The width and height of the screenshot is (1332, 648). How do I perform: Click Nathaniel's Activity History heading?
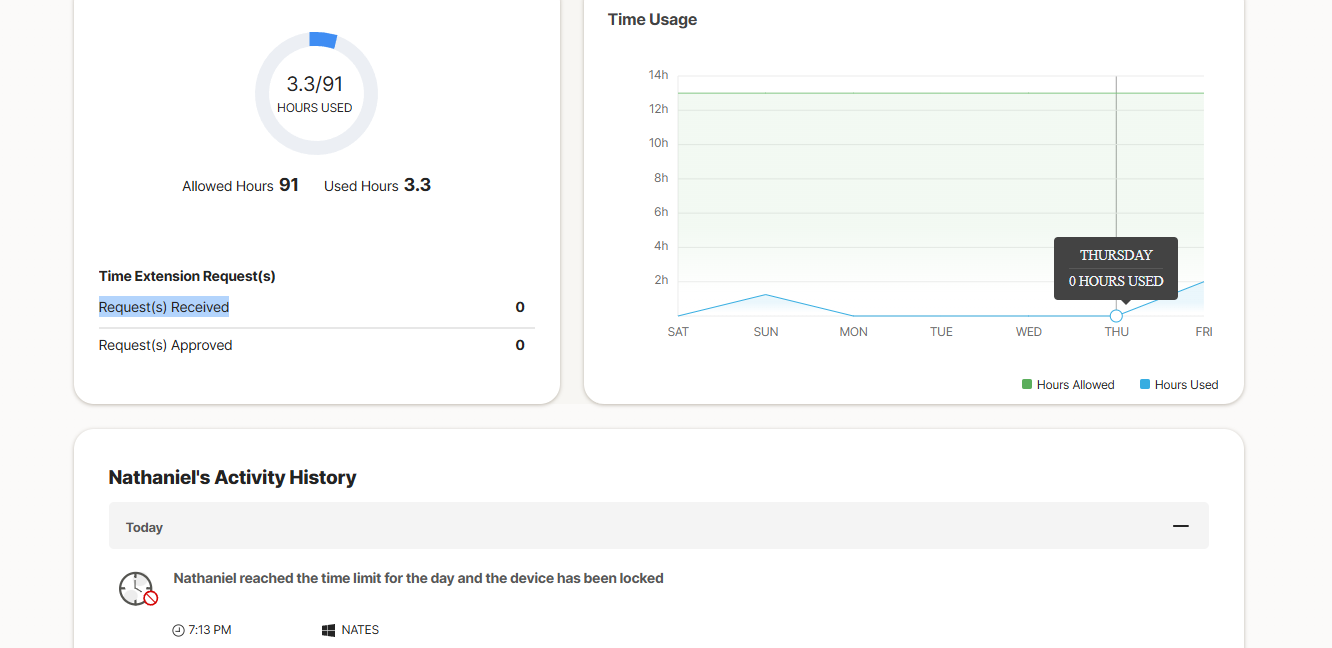pyautogui.click(x=232, y=477)
